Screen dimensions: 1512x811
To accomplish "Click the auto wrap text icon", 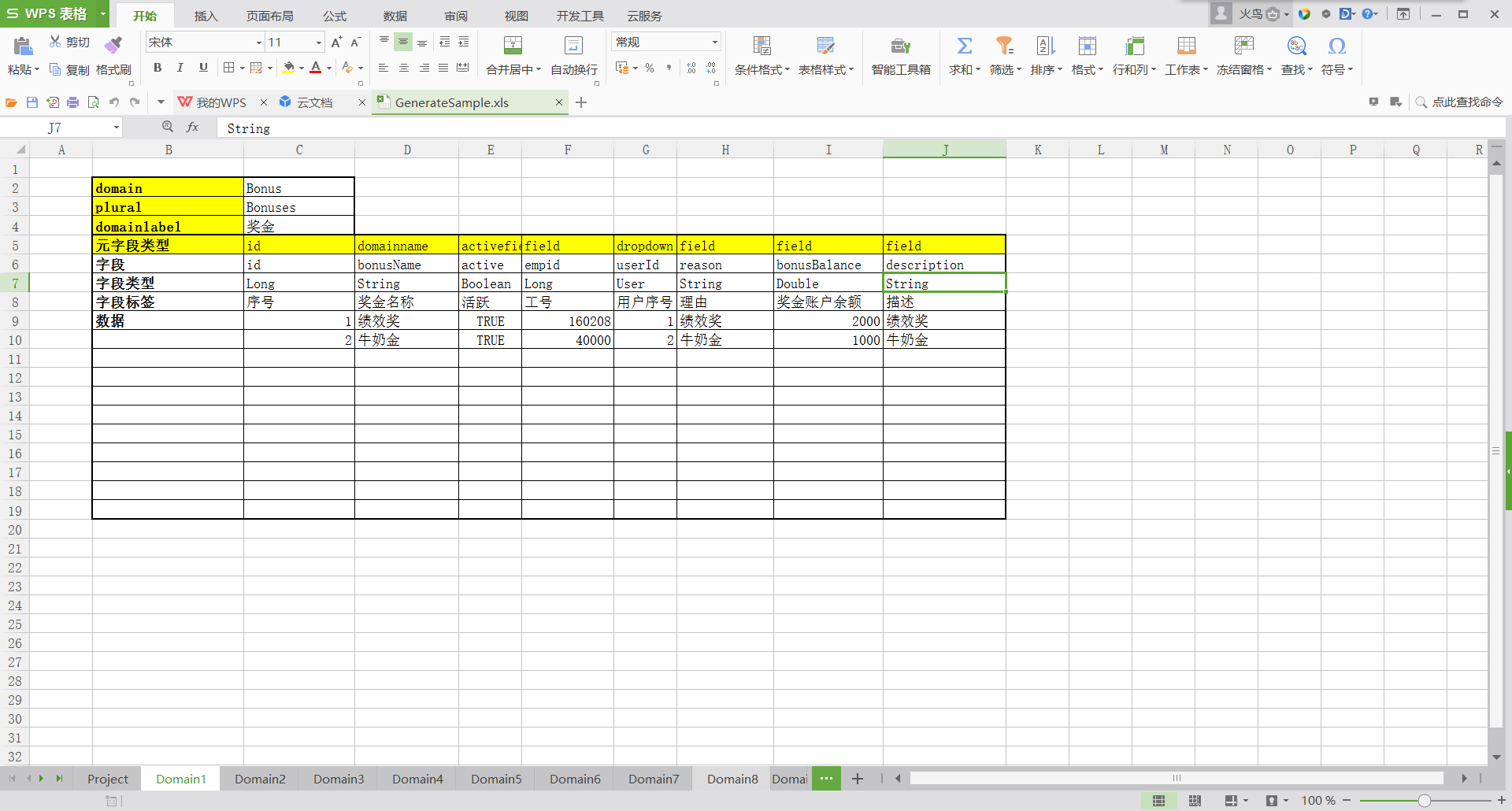I will [x=574, y=46].
